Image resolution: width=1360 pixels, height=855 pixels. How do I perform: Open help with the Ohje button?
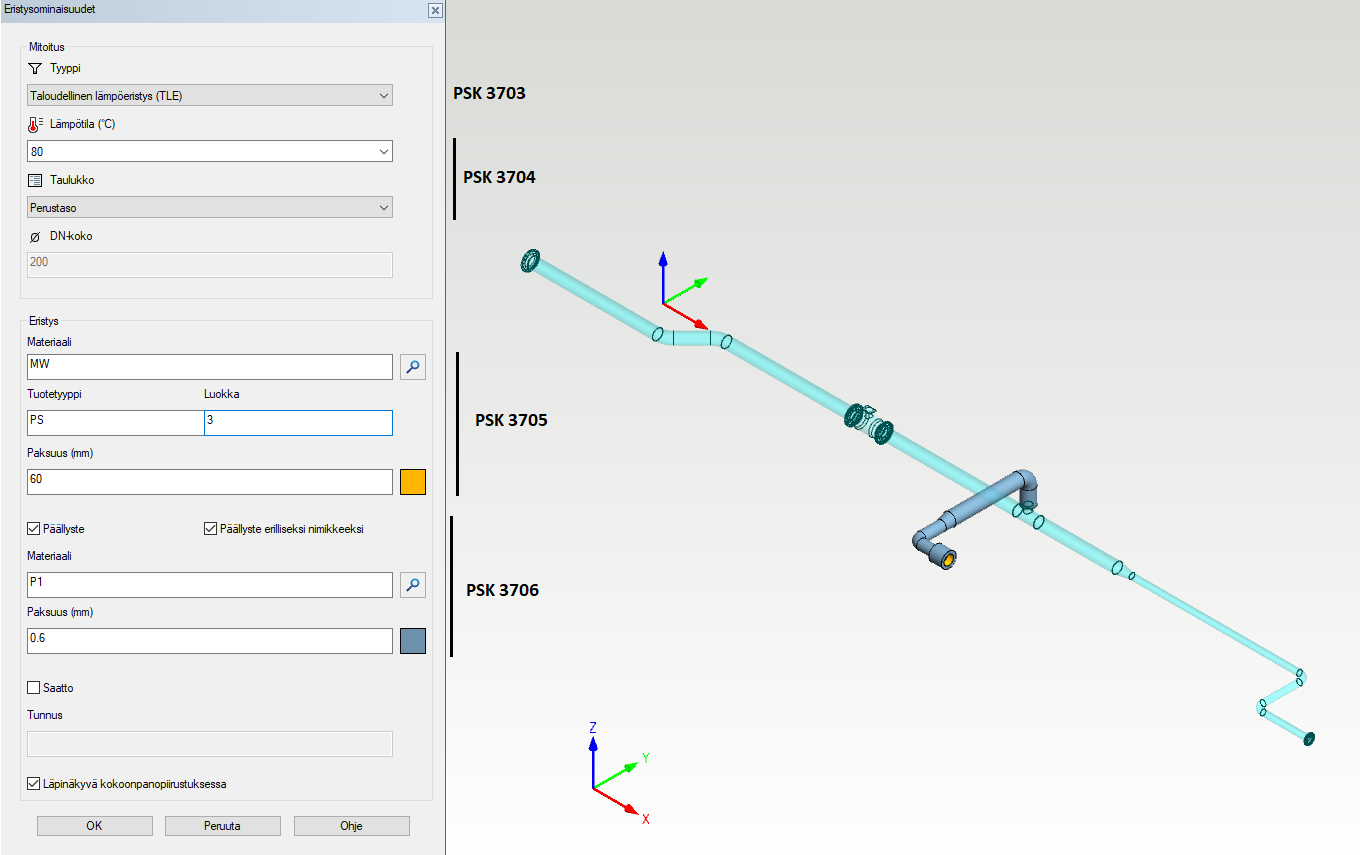(351, 826)
